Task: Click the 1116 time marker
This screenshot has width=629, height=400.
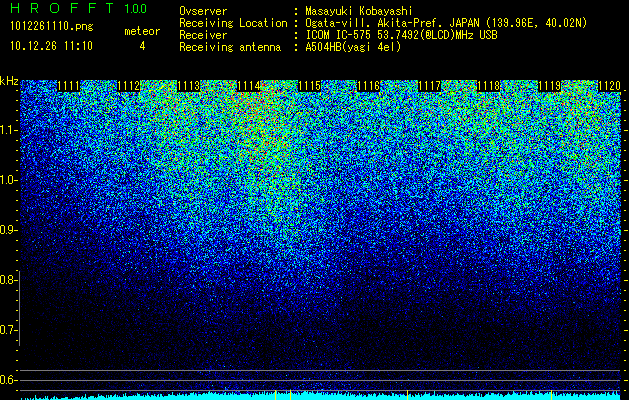Action: pos(369,86)
